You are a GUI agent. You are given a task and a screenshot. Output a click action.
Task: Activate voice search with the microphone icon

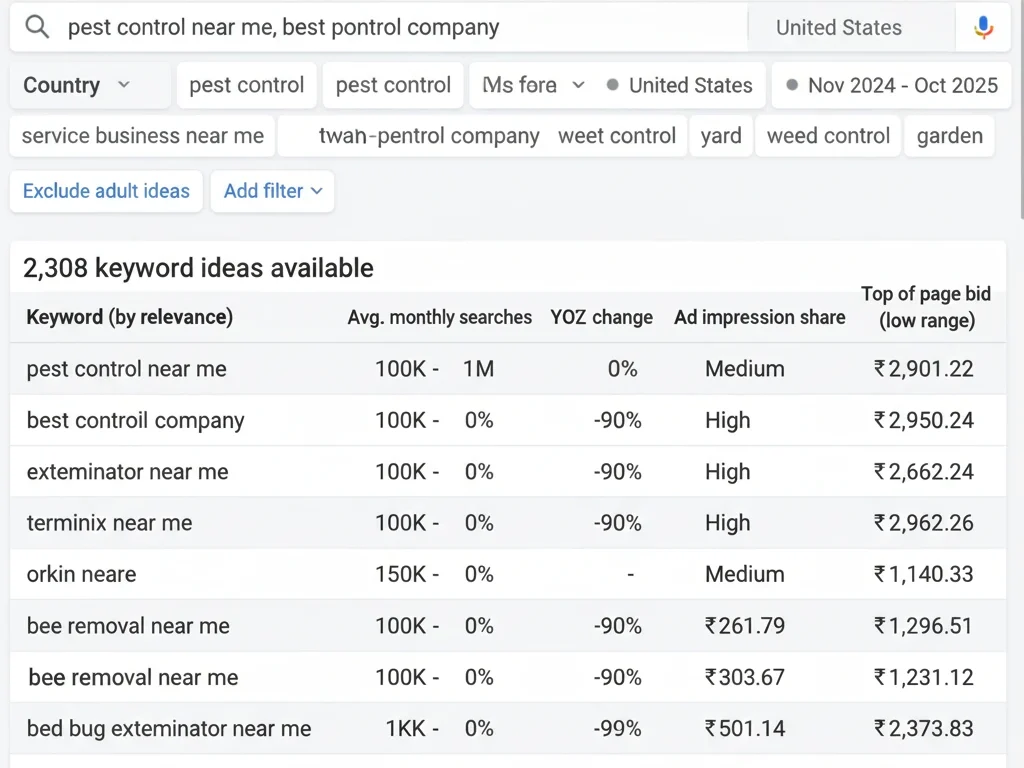[985, 27]
